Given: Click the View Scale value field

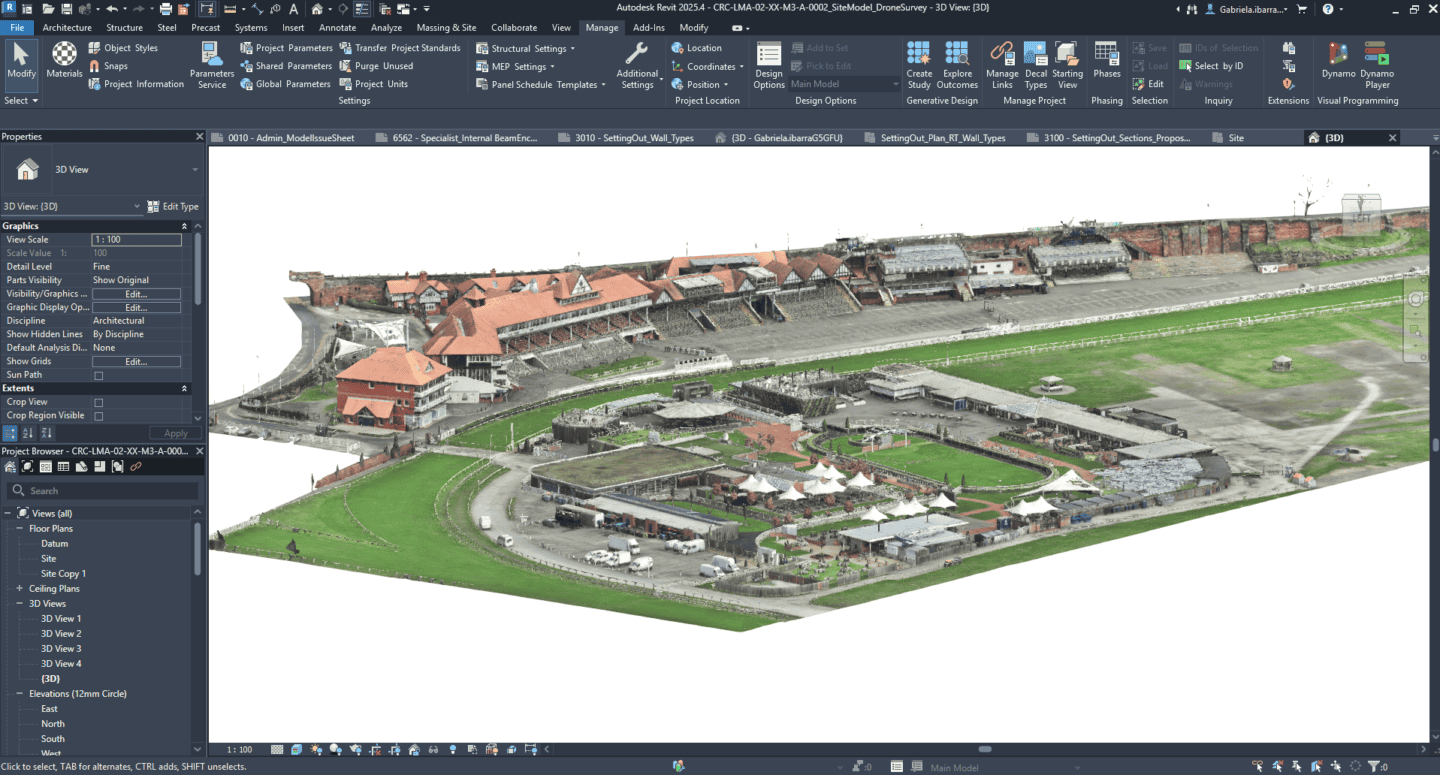Looking at the screenshot, I should [x=136, y=240].
